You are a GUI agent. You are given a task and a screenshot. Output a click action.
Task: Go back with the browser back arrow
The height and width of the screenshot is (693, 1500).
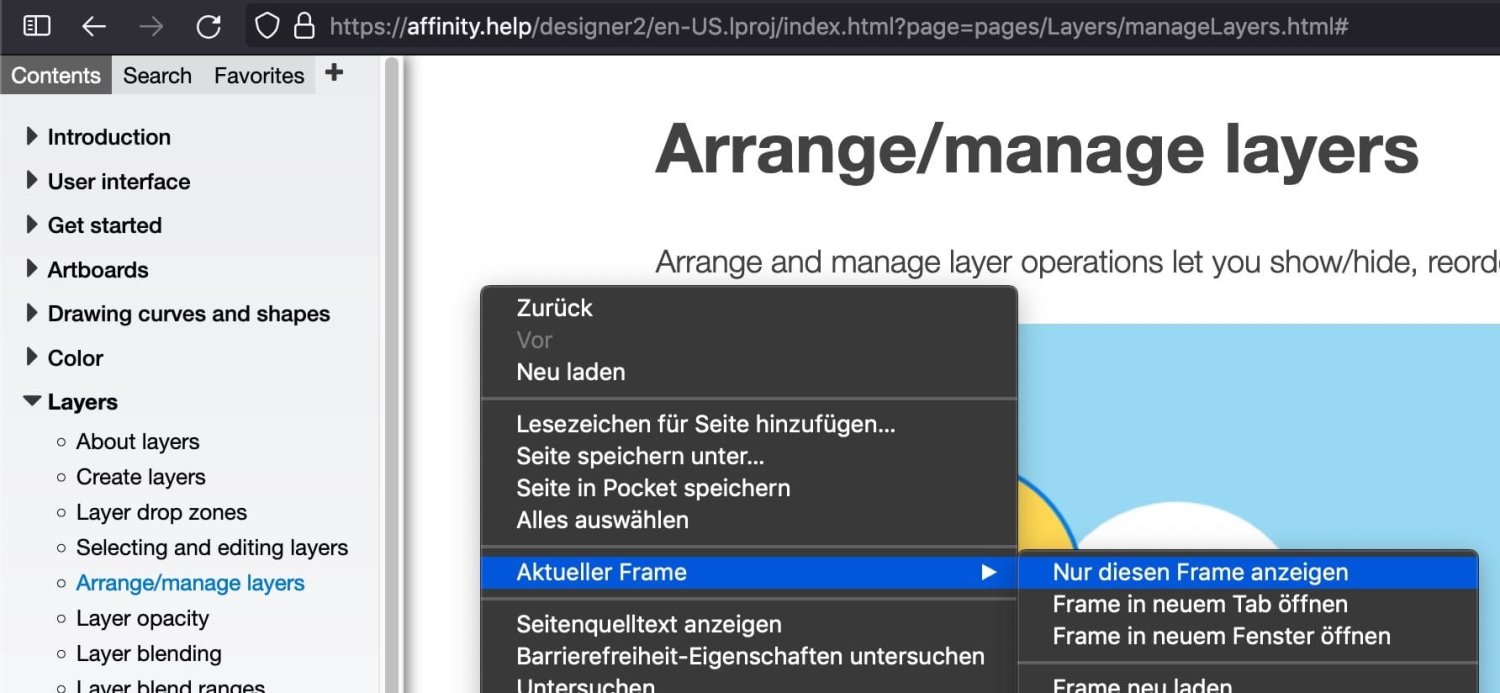94,26
